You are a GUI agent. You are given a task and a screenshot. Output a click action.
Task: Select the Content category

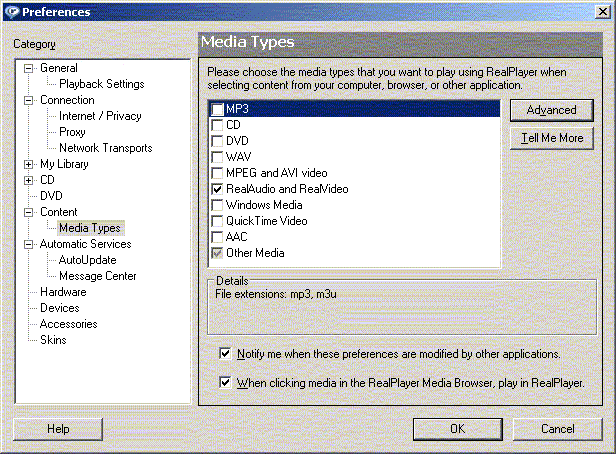[x=59, y=212]
